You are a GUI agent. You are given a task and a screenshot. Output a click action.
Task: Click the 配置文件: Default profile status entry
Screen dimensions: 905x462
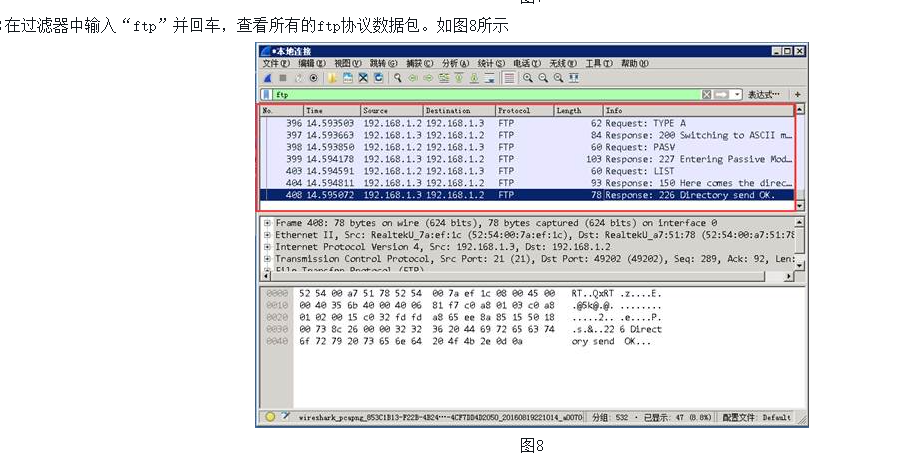(756, 417)
